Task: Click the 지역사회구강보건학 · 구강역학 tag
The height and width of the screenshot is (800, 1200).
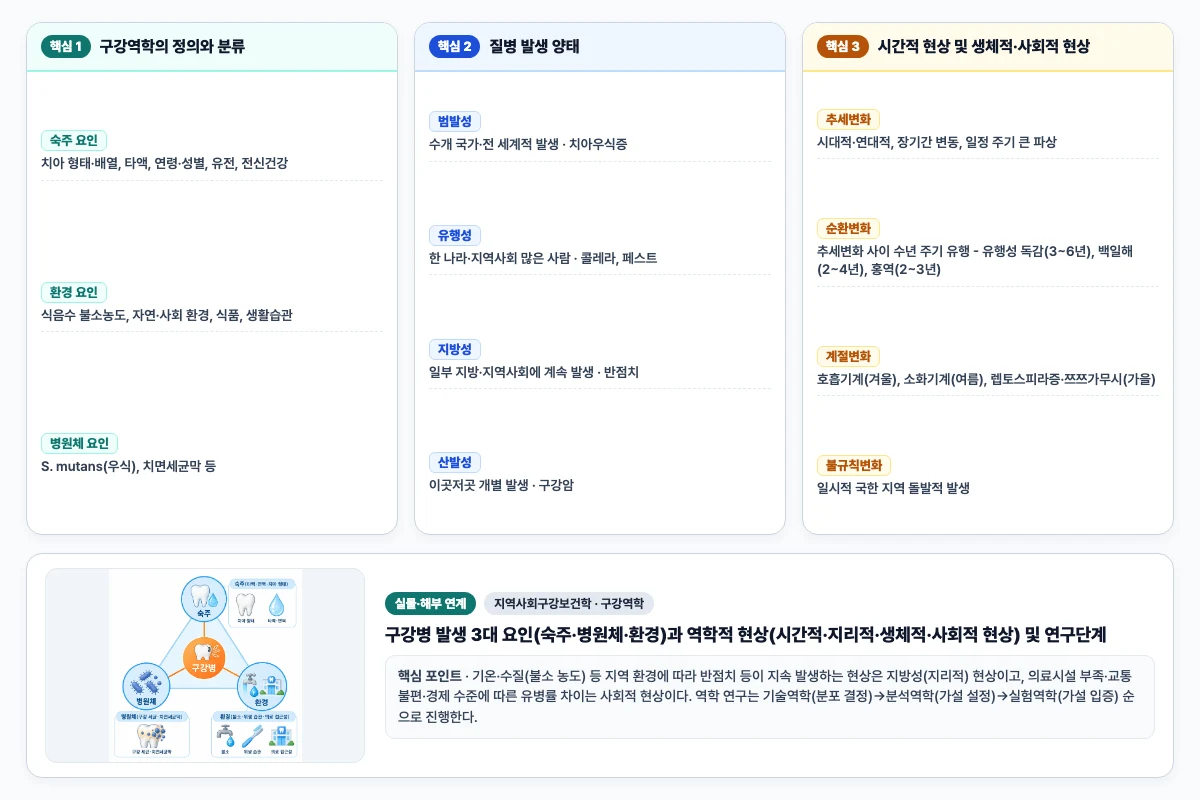Action: tap(568, 603)
